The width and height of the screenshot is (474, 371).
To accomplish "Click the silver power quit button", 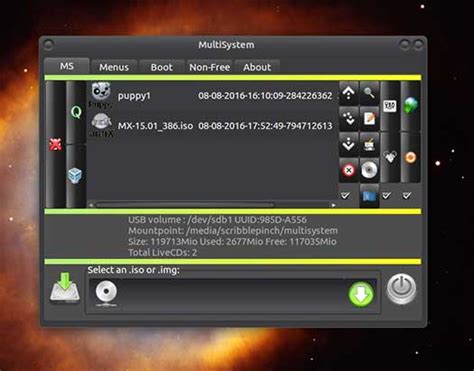I will coord(402,289).
